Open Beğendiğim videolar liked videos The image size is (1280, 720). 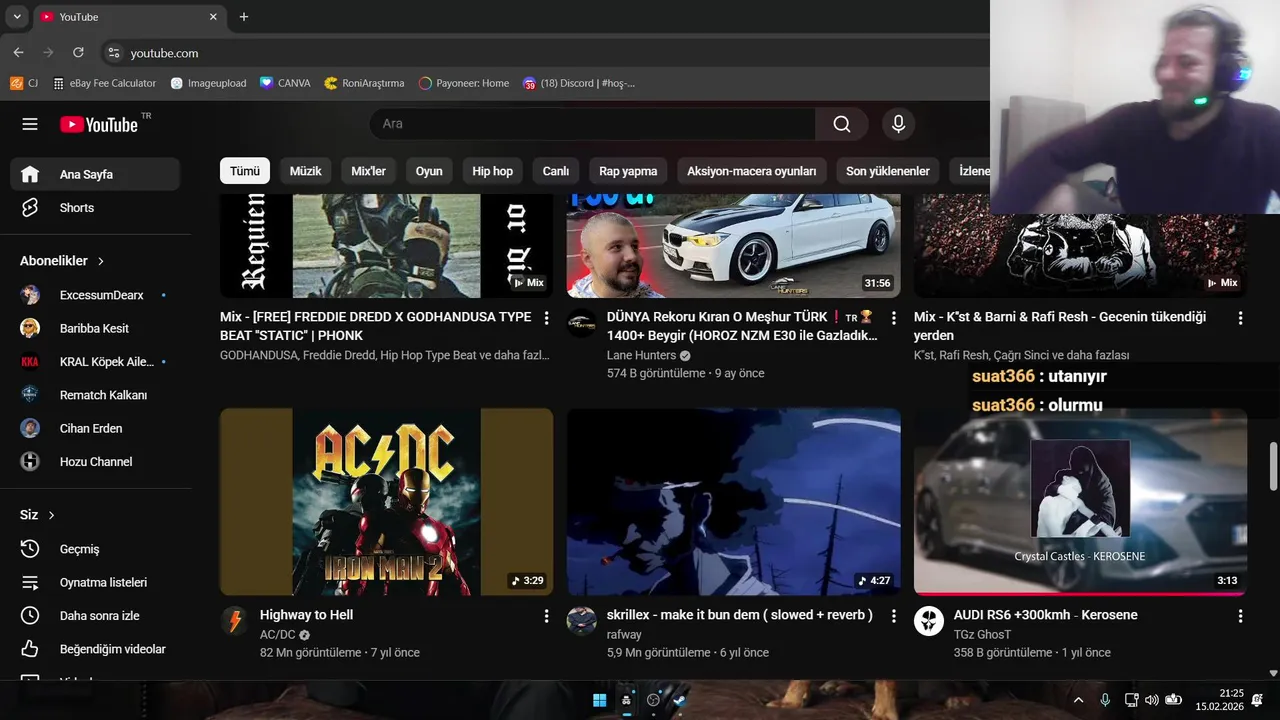(x=95, y=649)
